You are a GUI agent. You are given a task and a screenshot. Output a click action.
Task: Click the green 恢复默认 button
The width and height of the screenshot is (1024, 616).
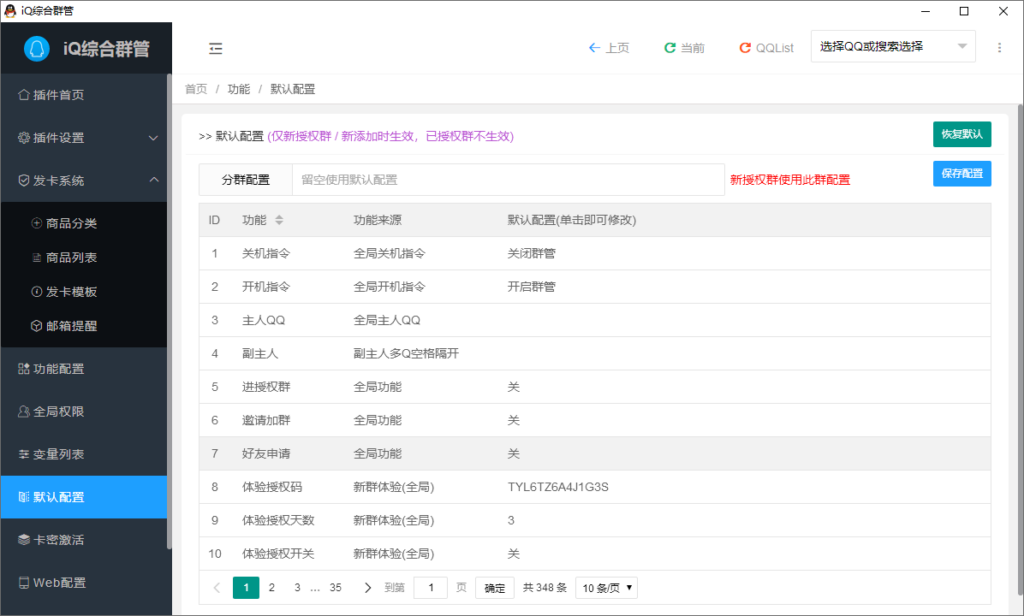point(962,133)
